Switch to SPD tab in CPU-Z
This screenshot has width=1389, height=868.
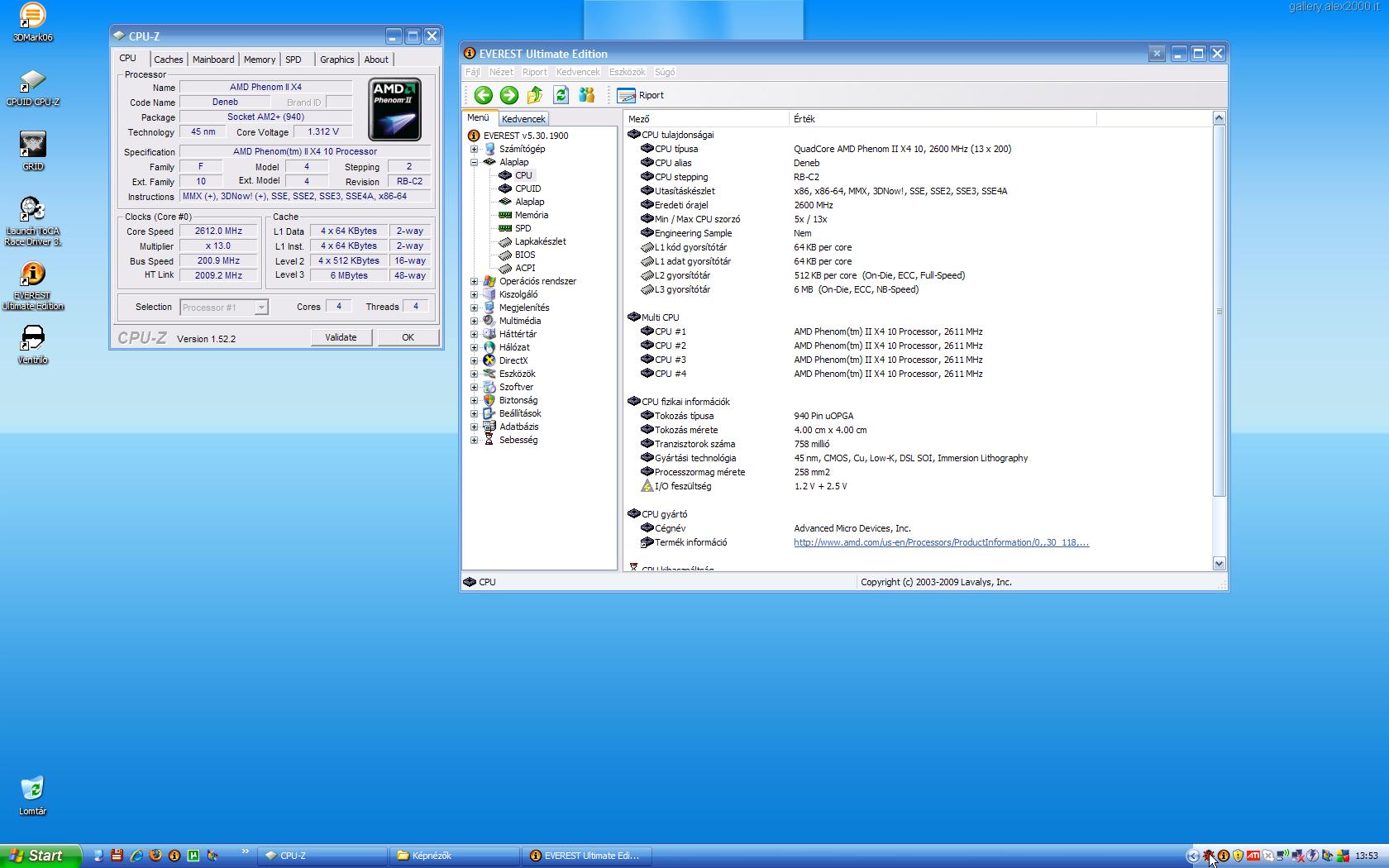[294, 60]
